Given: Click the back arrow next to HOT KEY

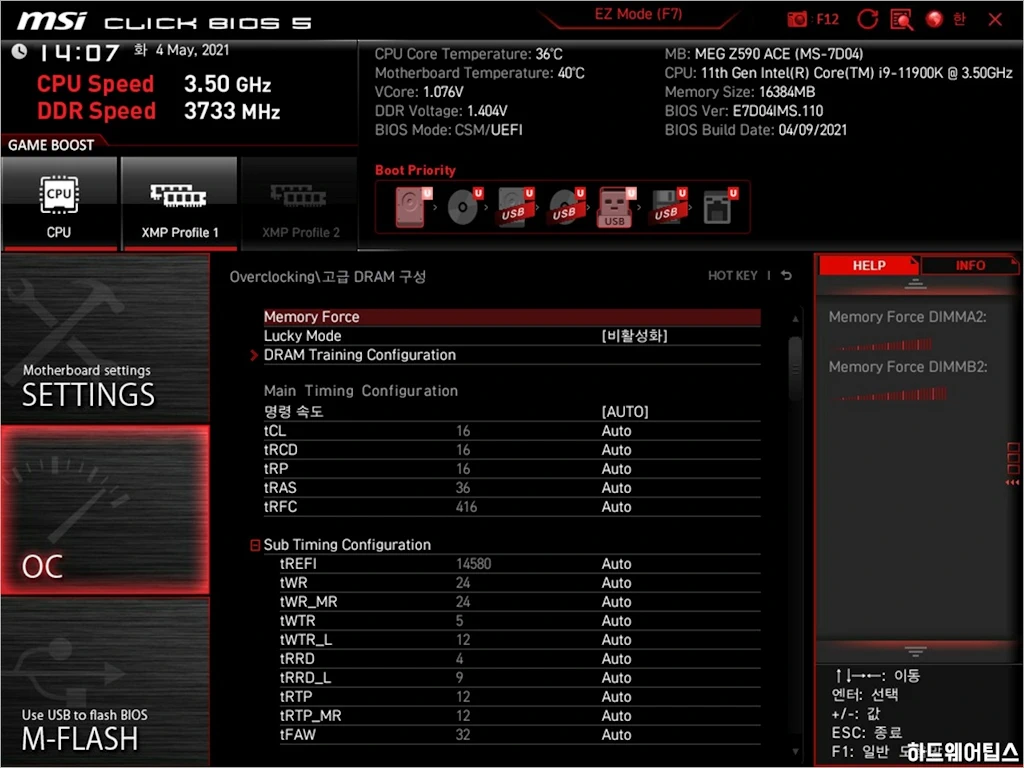Looking at the screenshot, I should click(x=786, y=276).
